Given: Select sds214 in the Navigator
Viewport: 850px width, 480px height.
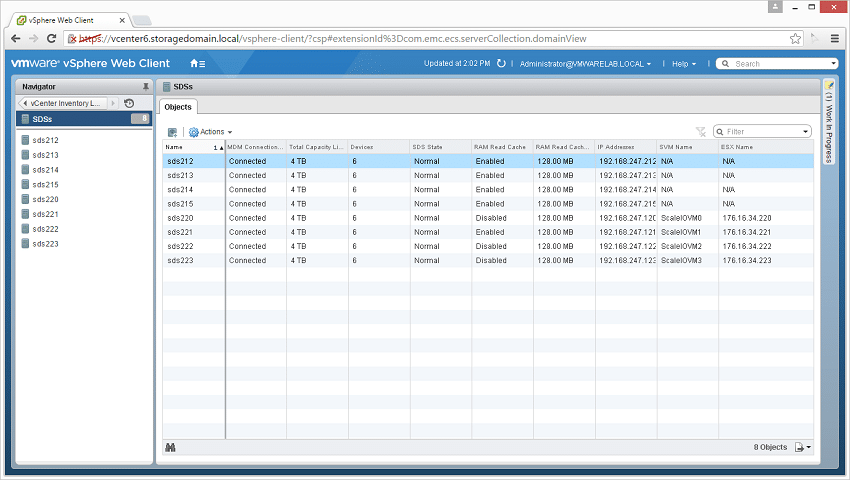Looking at the screenshot, I should pos(45,170).
